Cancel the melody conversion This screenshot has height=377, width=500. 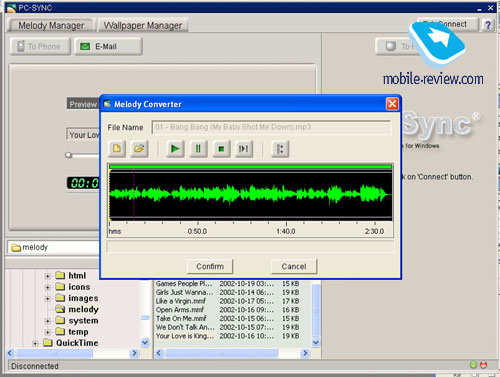pyautogui.click(x=294, y=266)
